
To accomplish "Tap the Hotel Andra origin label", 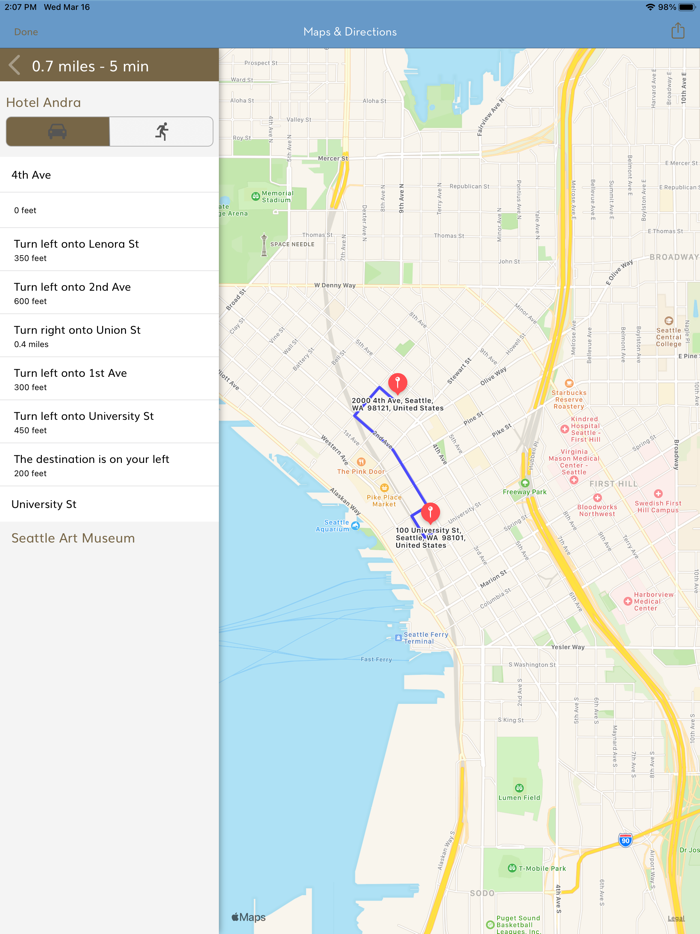I will pyautogui.click(x=43, y=102).
